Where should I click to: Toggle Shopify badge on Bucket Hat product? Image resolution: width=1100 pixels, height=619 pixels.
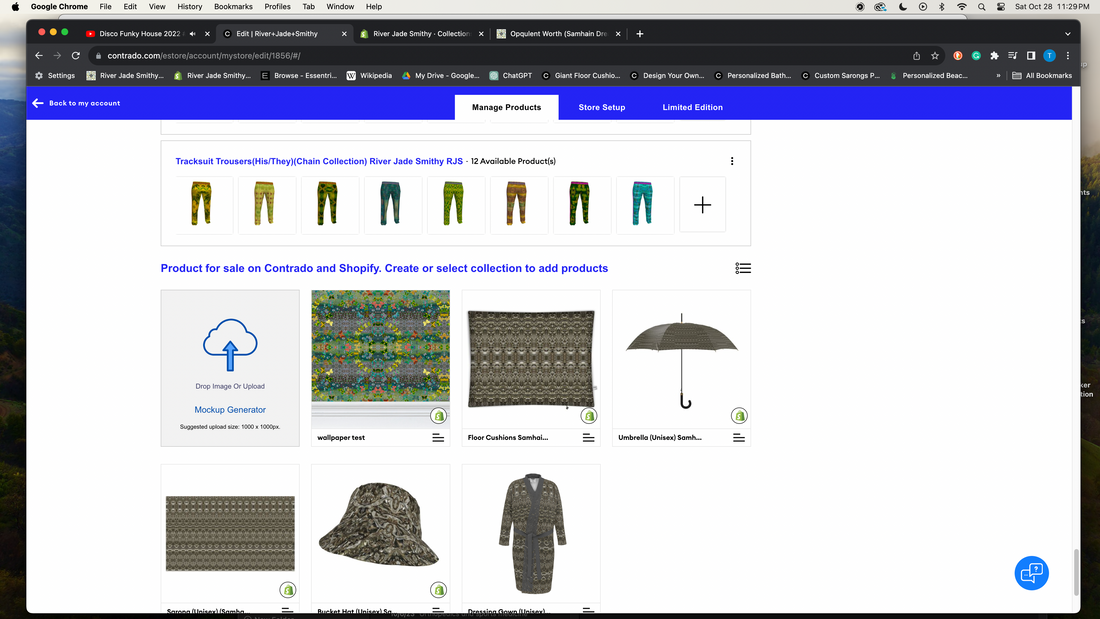438,590
